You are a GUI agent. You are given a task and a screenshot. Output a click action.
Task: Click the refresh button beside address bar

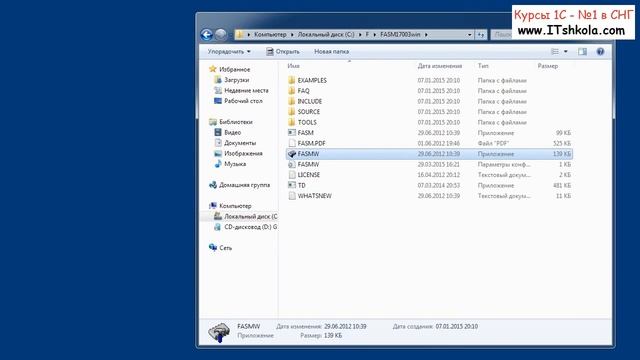pos(481,35)
